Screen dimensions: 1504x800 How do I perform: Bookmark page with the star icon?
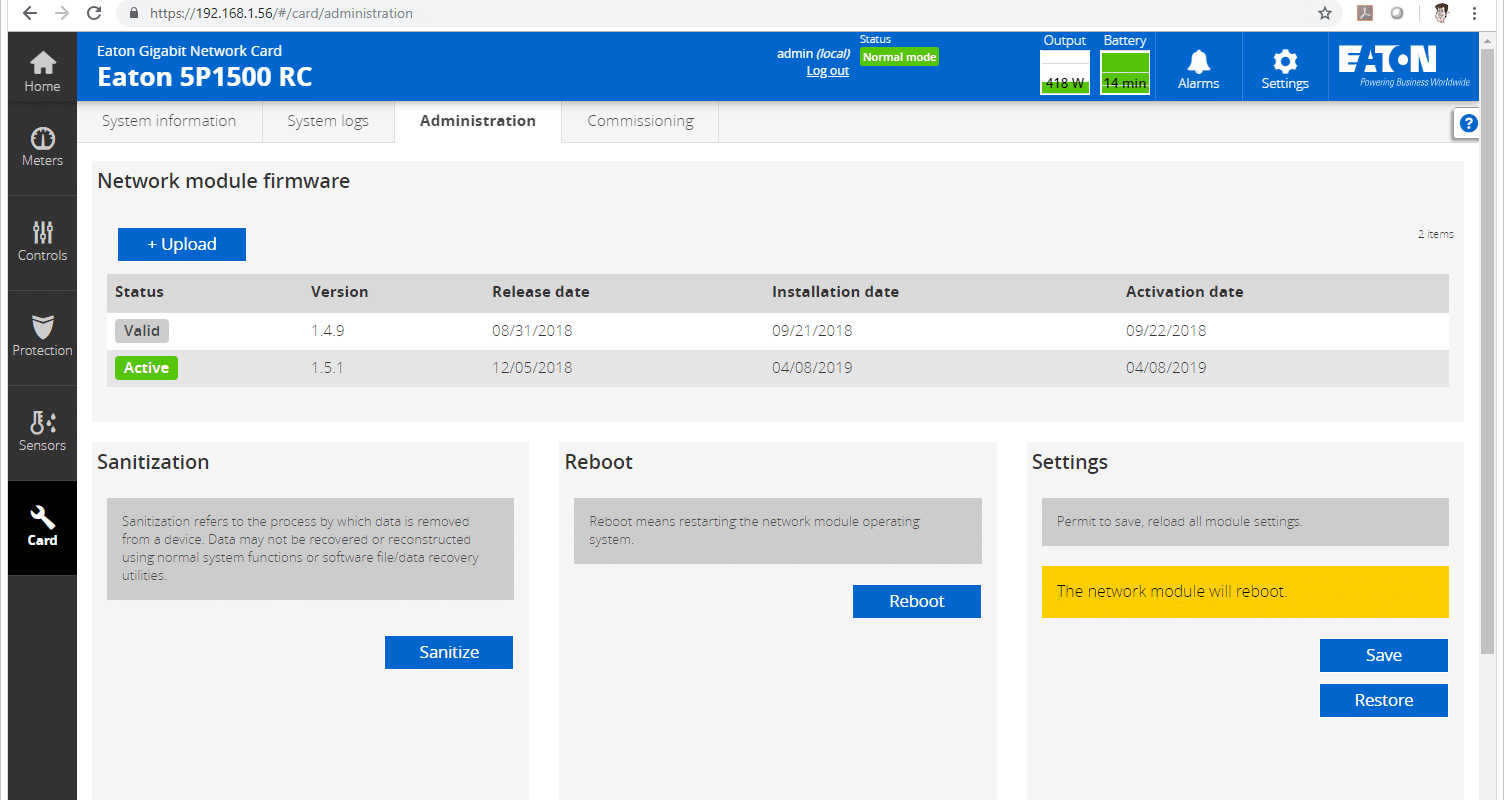click(1325, 13)
